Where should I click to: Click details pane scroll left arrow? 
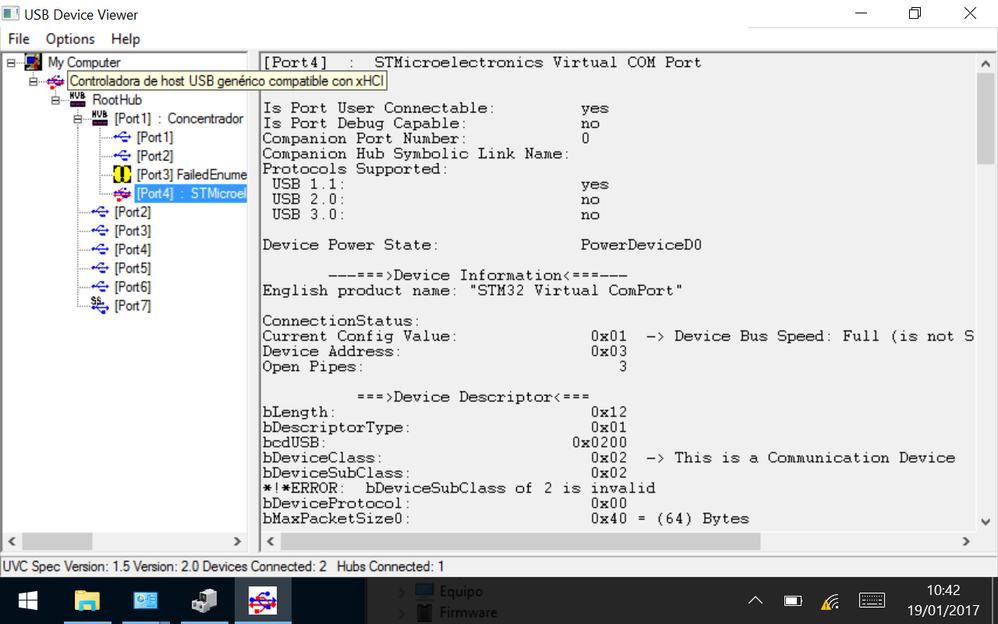271,541
